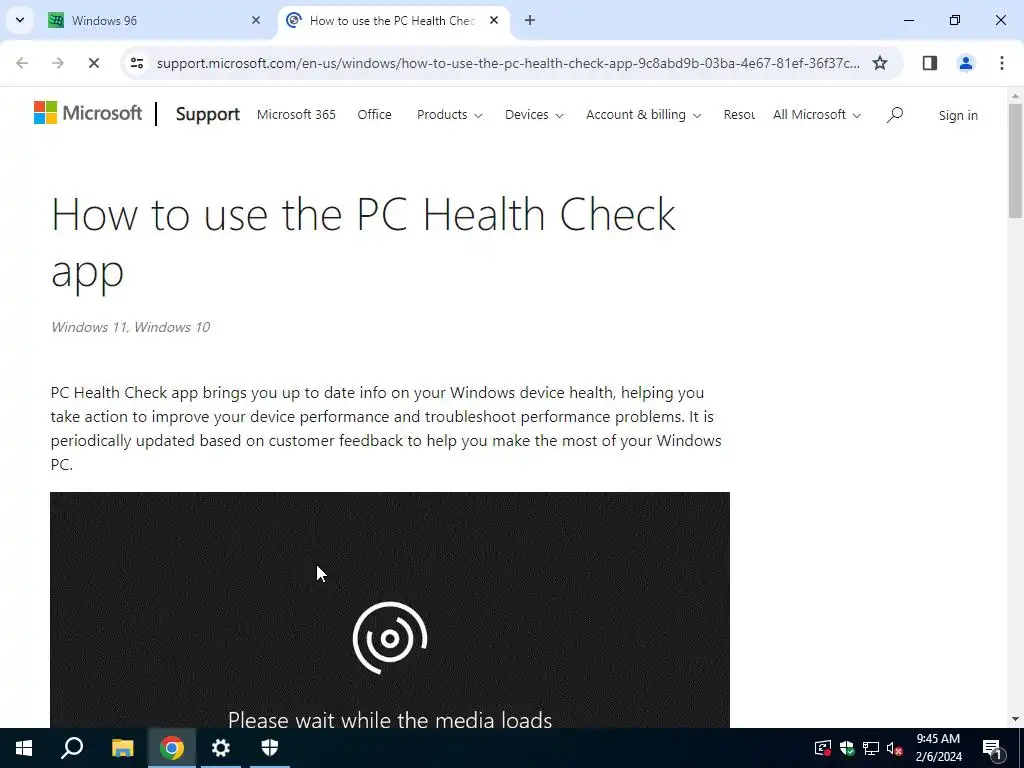Image resolution: width=1024 pixels, height=768 pixels.
Task: Open the truncated Resources menu
Action: point(739,115)
